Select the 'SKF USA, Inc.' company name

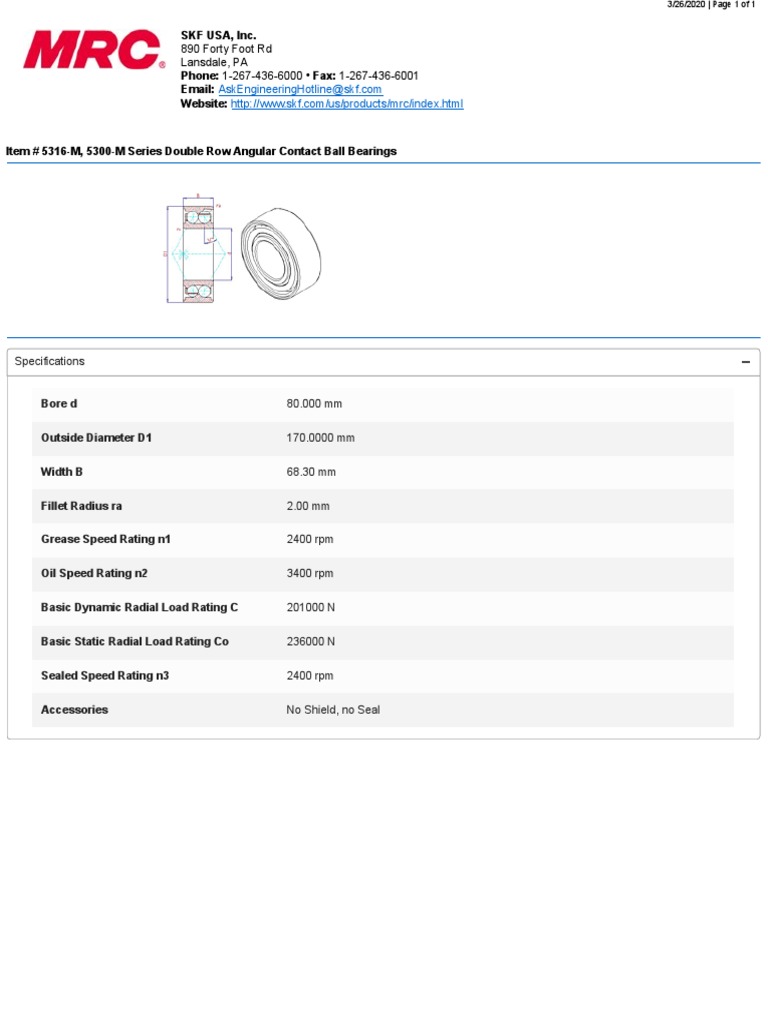pyautogui.click(x=218, y=36)
